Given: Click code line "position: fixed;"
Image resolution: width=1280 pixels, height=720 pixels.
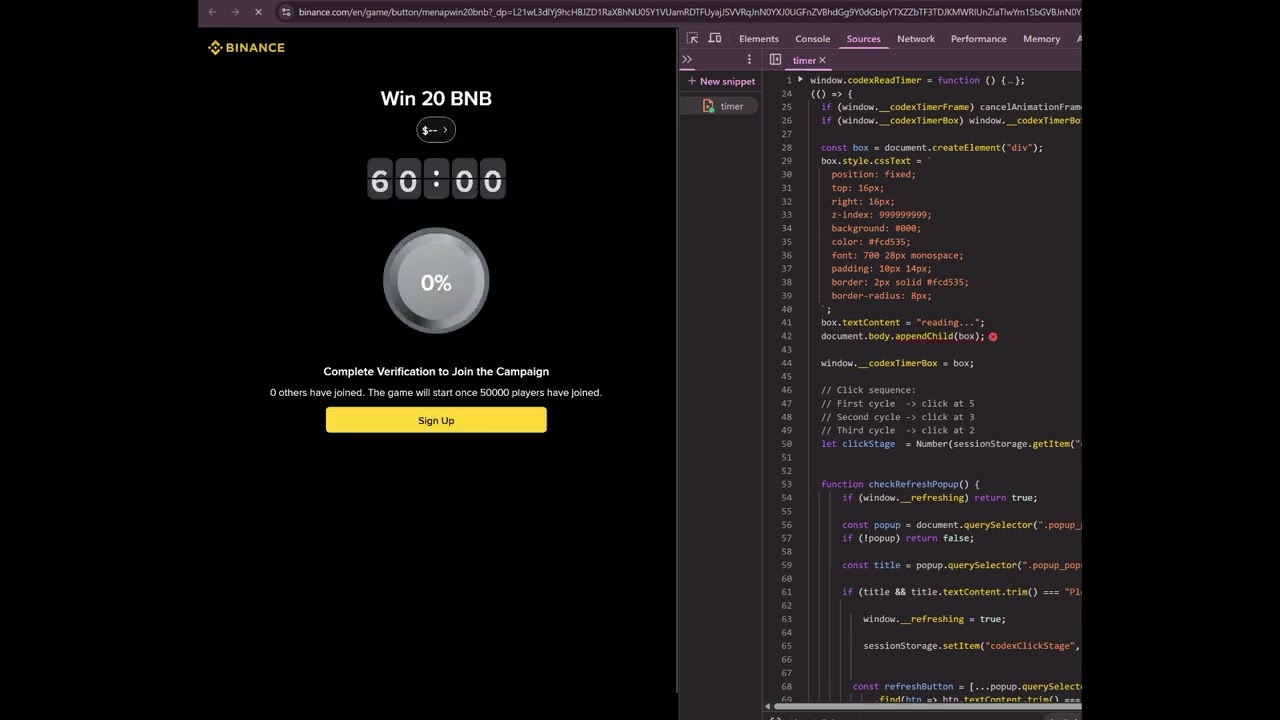Looking at the screenshot, I should (x=873, y=174).
